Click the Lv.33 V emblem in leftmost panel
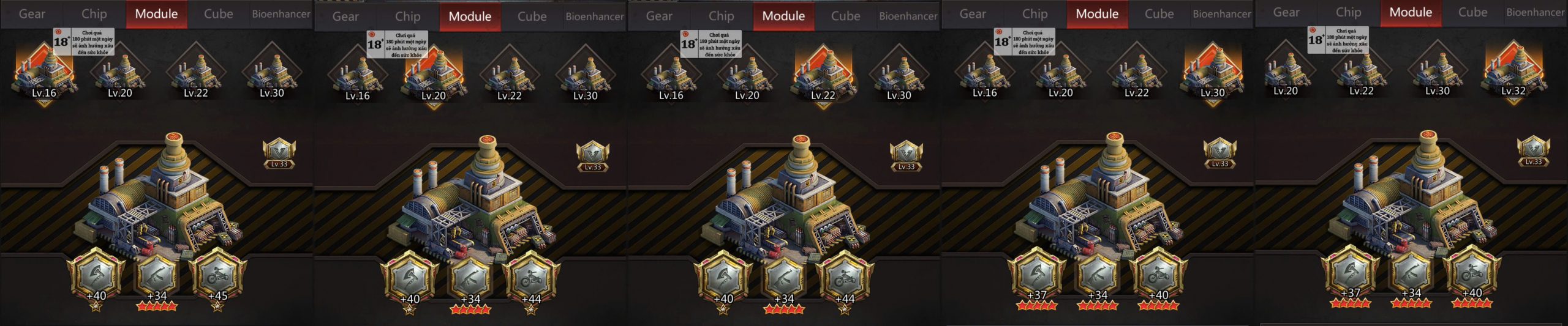The width and height of the screenshot is (1568, 326). (279, 154)
